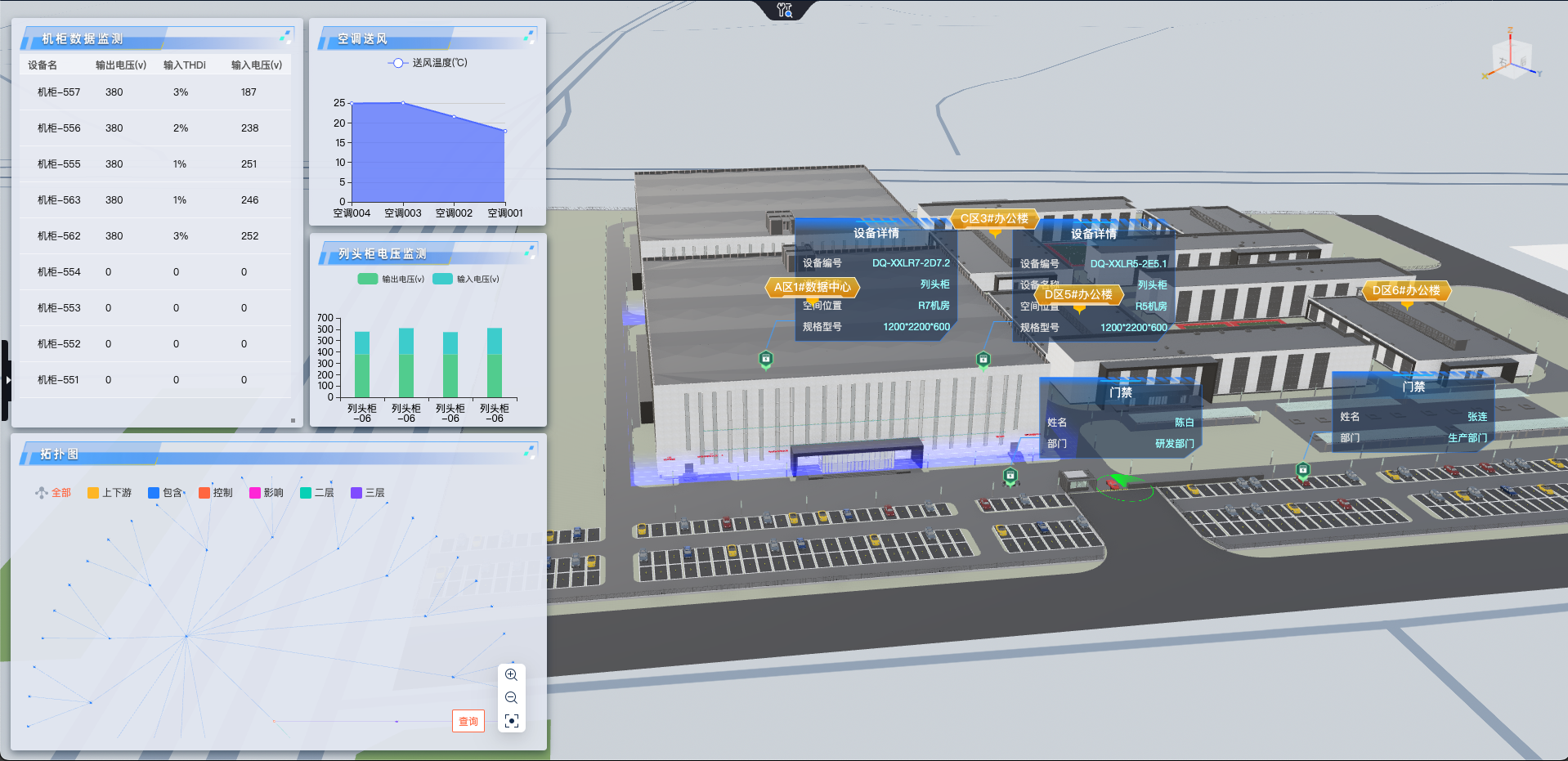
Task: Click 输出电压(v) table column header
Action: coord(121,65)
